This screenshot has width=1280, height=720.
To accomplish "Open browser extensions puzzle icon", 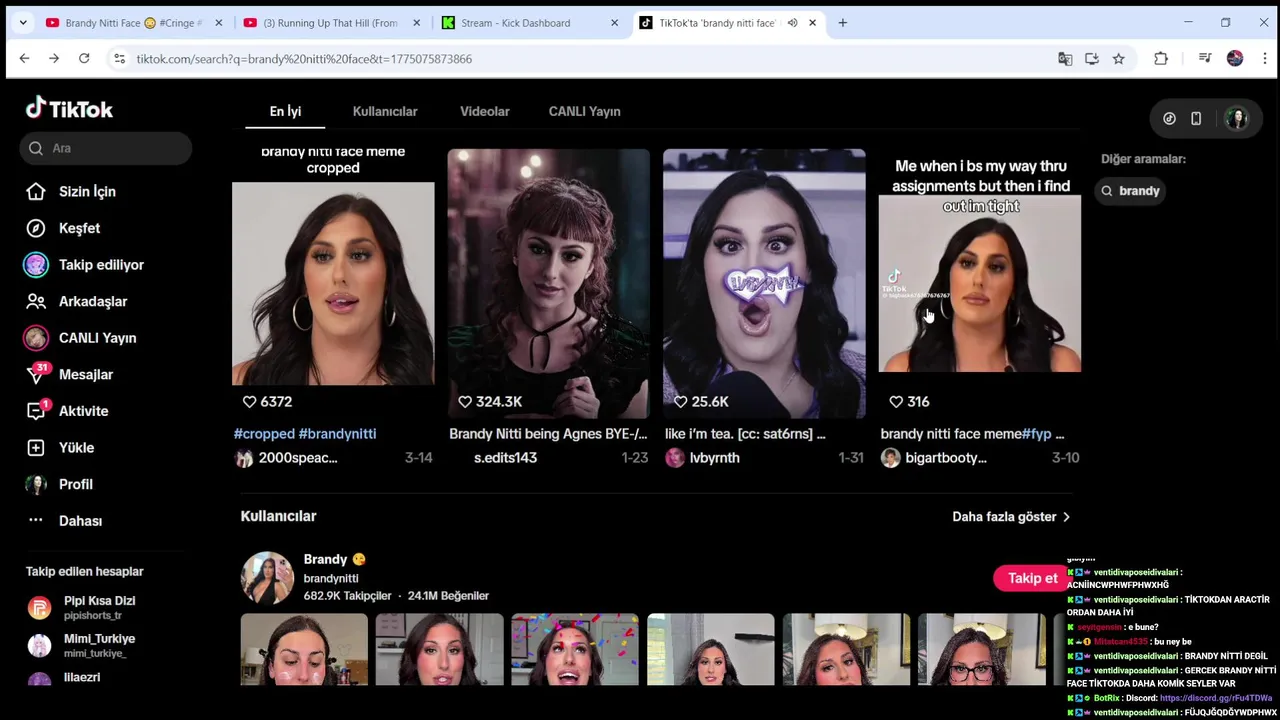I will [x=1161, y=59].
